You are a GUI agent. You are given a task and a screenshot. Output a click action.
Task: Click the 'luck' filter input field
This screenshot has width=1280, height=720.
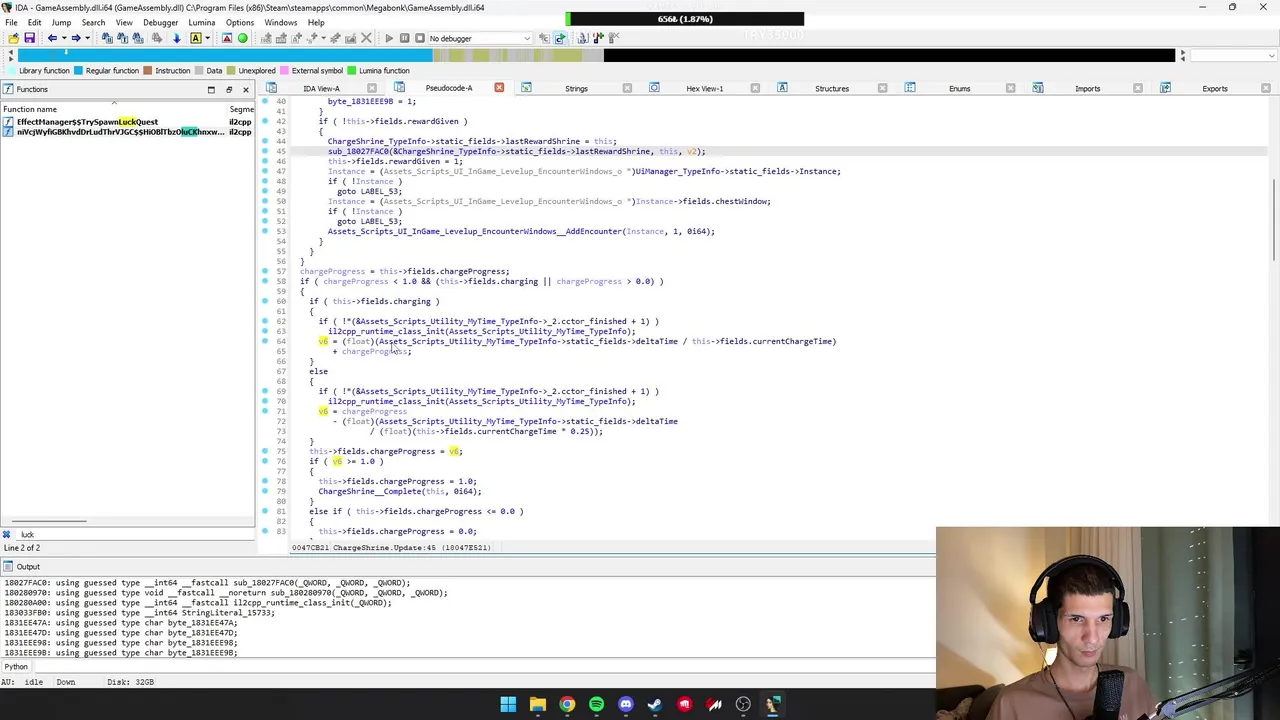135,535
